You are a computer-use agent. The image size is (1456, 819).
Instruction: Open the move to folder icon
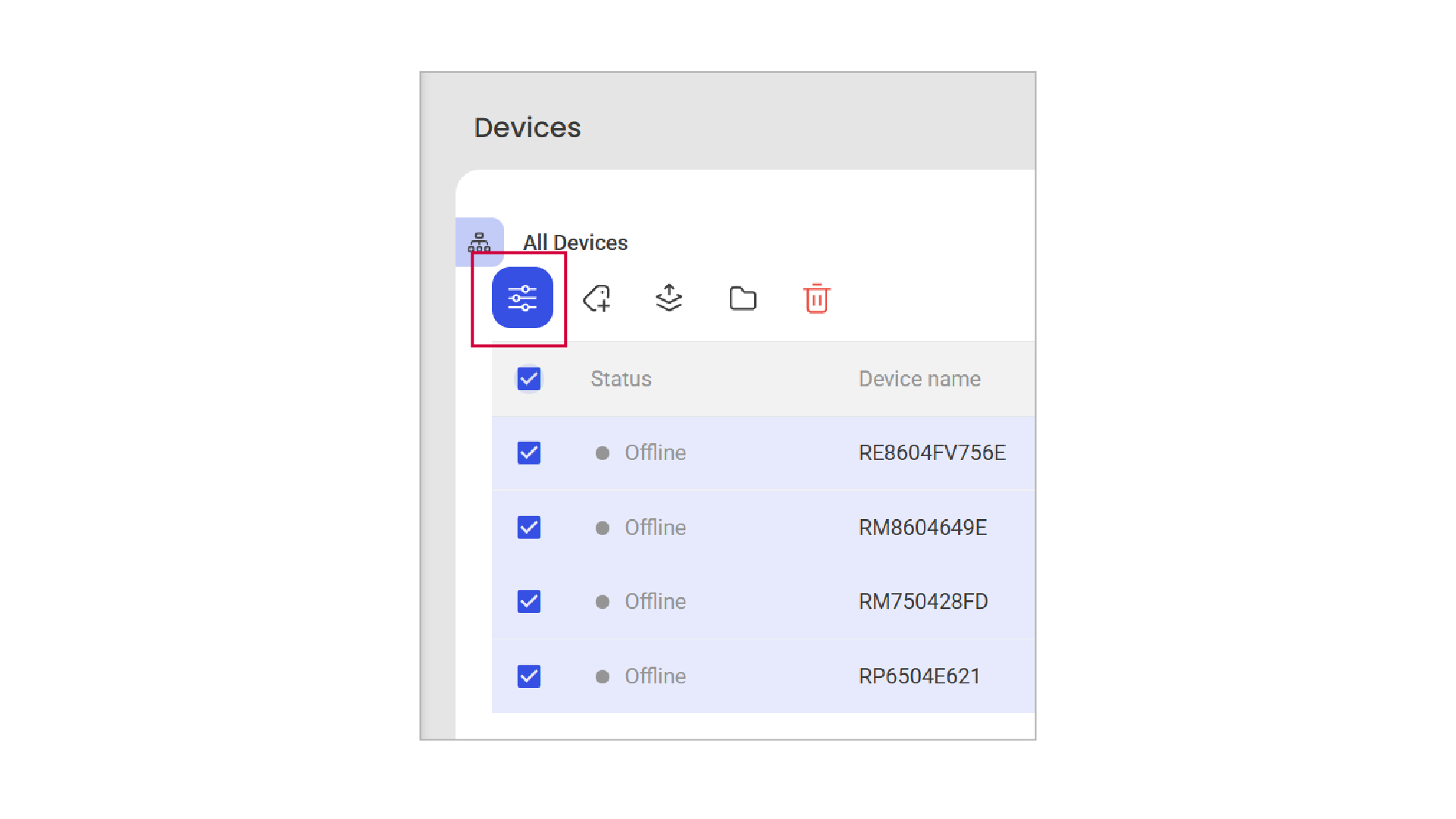[x=742, y=299]
